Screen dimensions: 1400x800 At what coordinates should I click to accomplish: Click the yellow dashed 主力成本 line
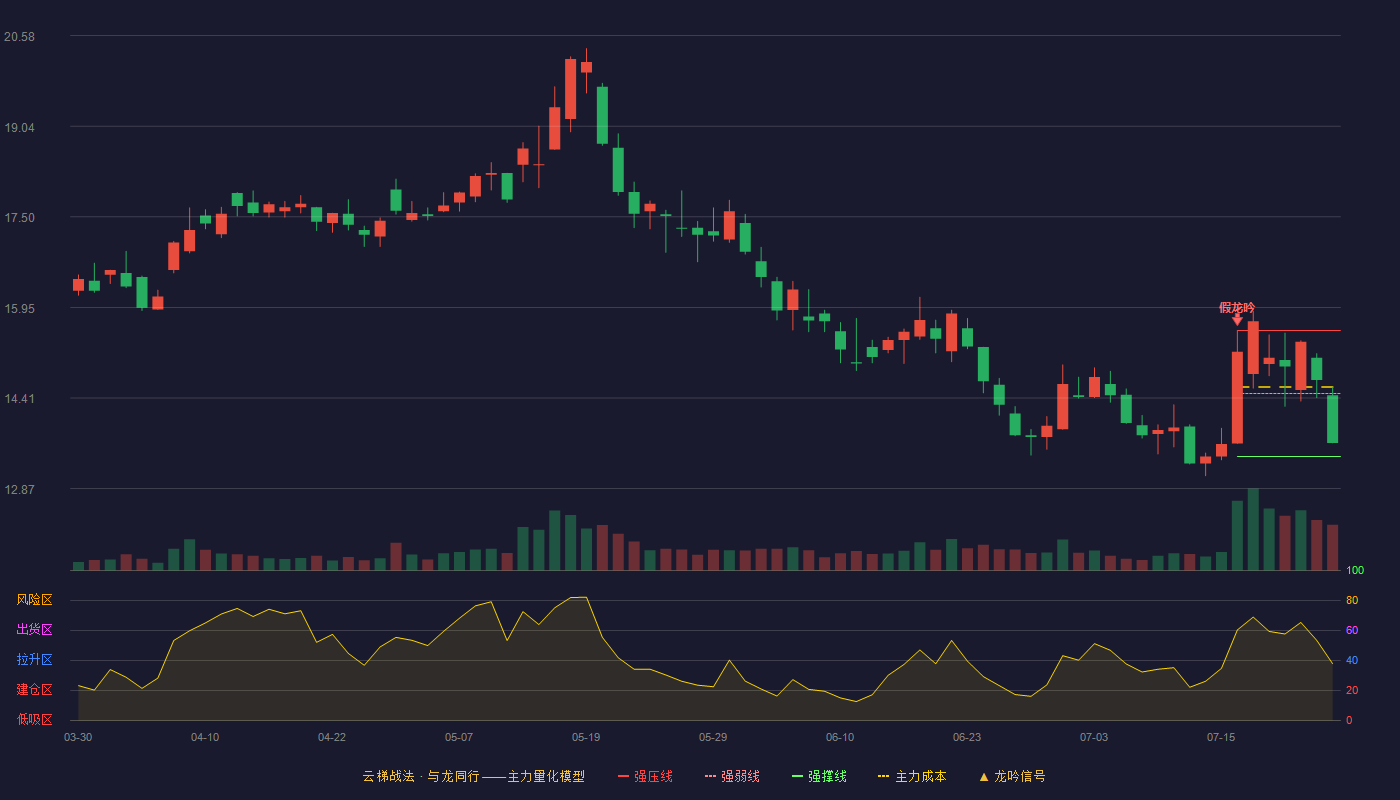pyautogui.click(x=1287, y=387)
